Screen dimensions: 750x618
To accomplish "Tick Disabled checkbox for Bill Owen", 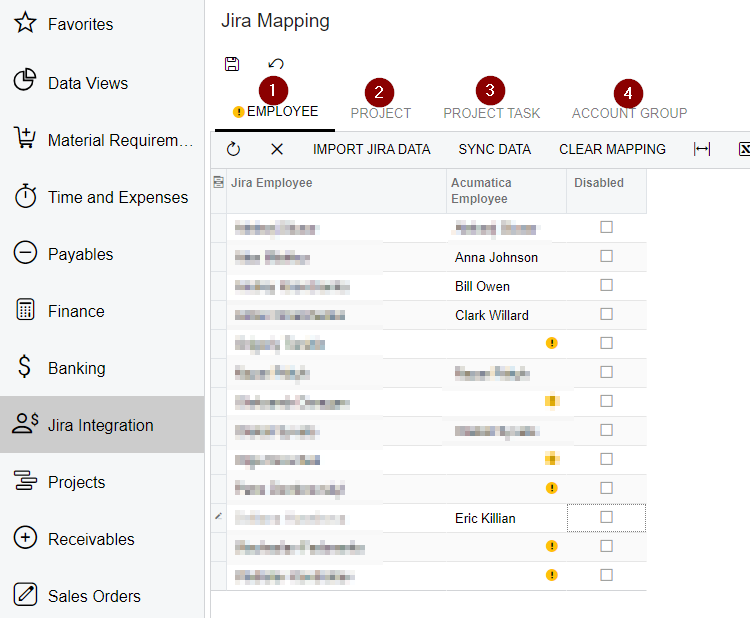I will [x=607, y=285].
